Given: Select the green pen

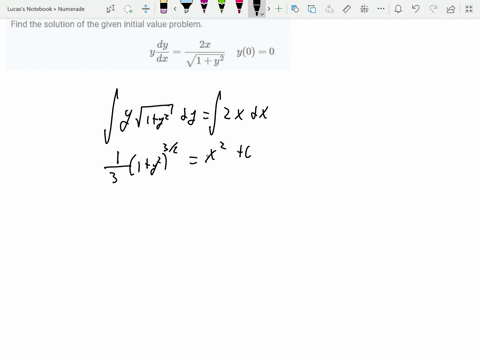Looking at the screenshot, I should pyautogui.click(x=221, y=7).
